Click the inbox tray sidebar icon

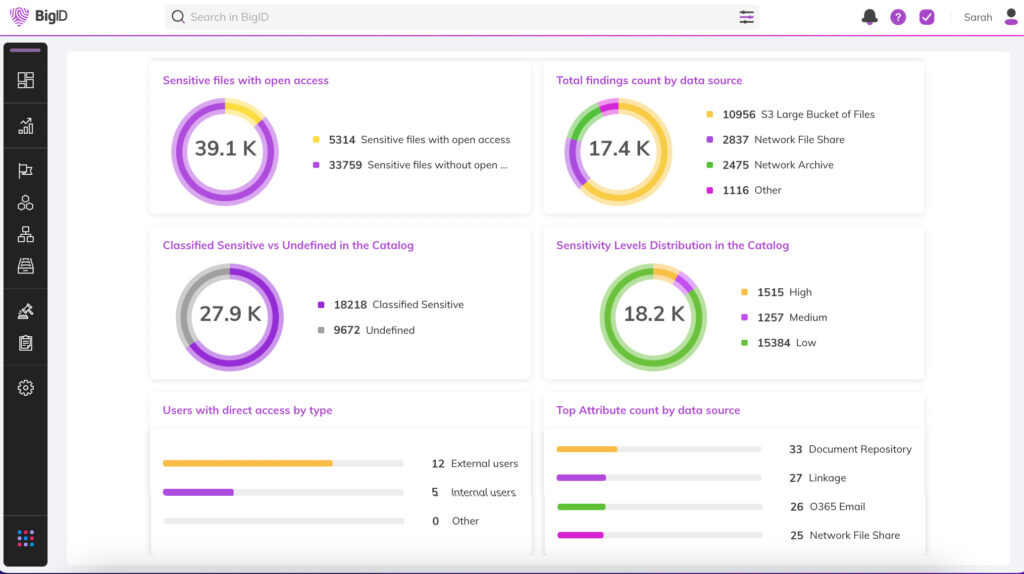(26, 266)
